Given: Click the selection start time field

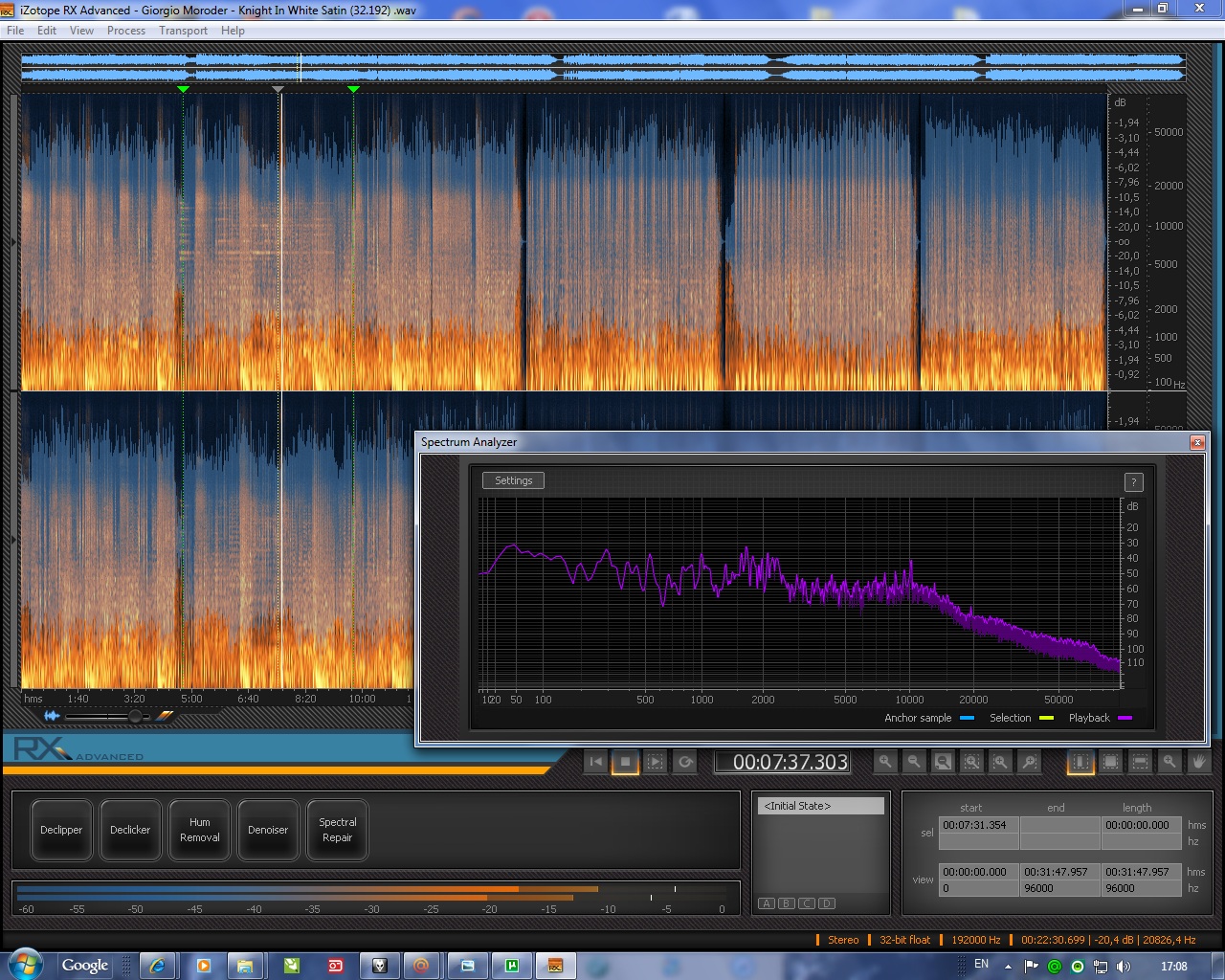Looking at the screenshot, I should pos(977,825).
